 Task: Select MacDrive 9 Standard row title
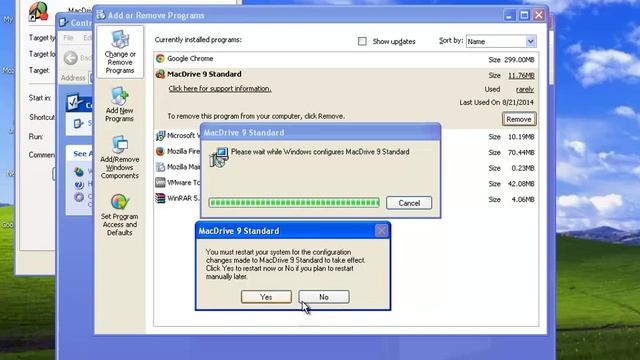coord(204,74)
